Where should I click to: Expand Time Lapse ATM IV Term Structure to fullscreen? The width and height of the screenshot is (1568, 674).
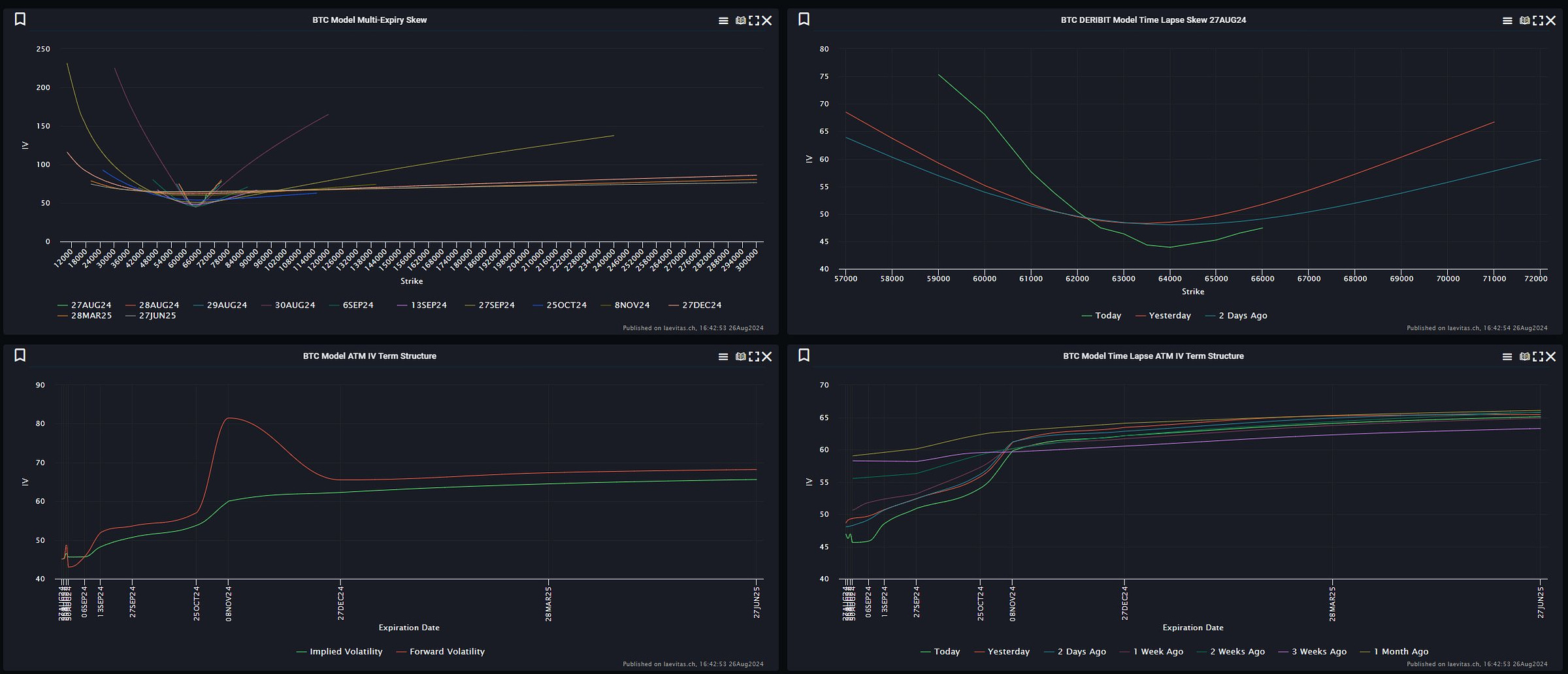pos(1538,357)
